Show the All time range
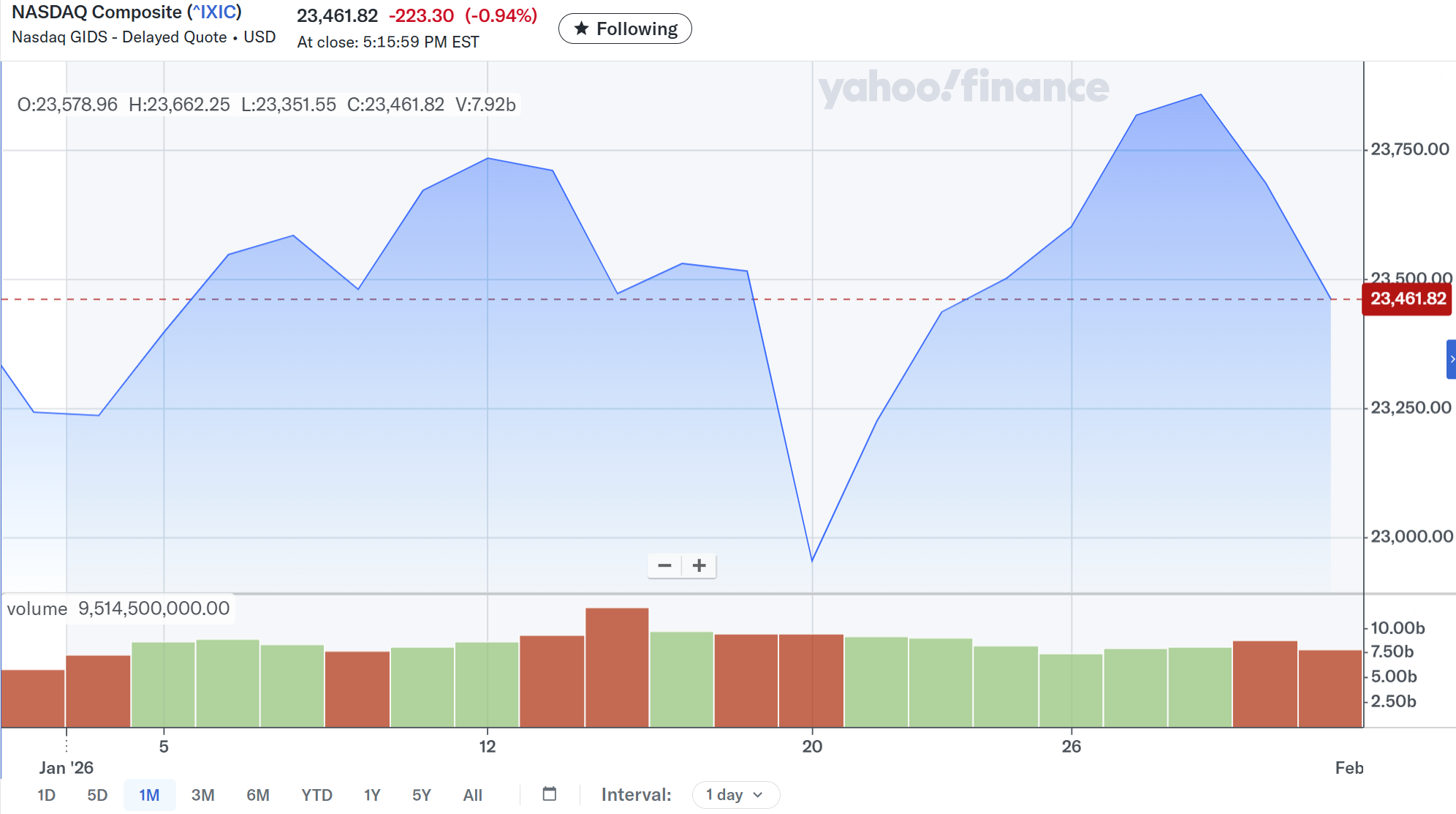This screenshot has height=814, width=1456. (472, 795)
